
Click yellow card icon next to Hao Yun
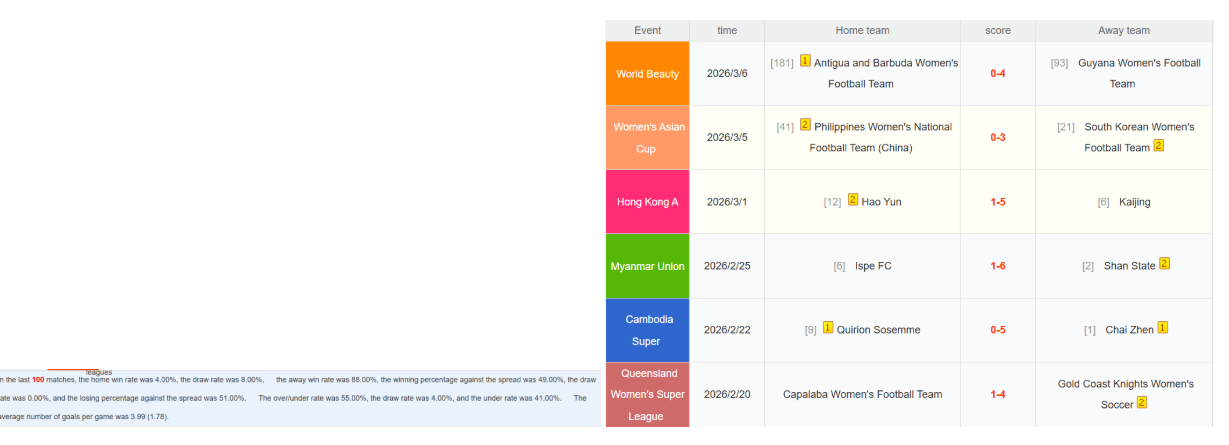(853, 200)
